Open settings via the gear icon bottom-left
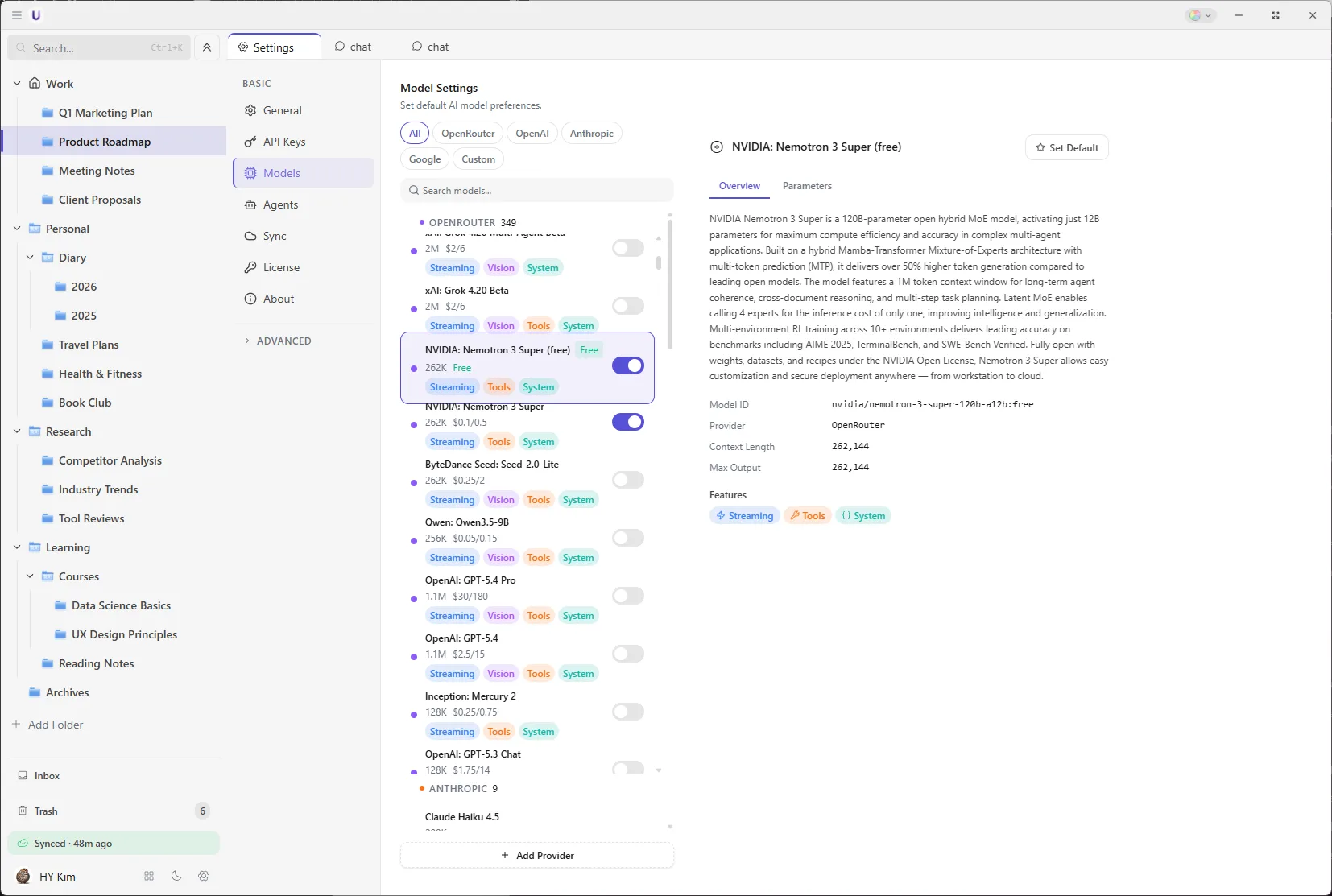Viewport: 1332px width, 896px height. [203, 876]
